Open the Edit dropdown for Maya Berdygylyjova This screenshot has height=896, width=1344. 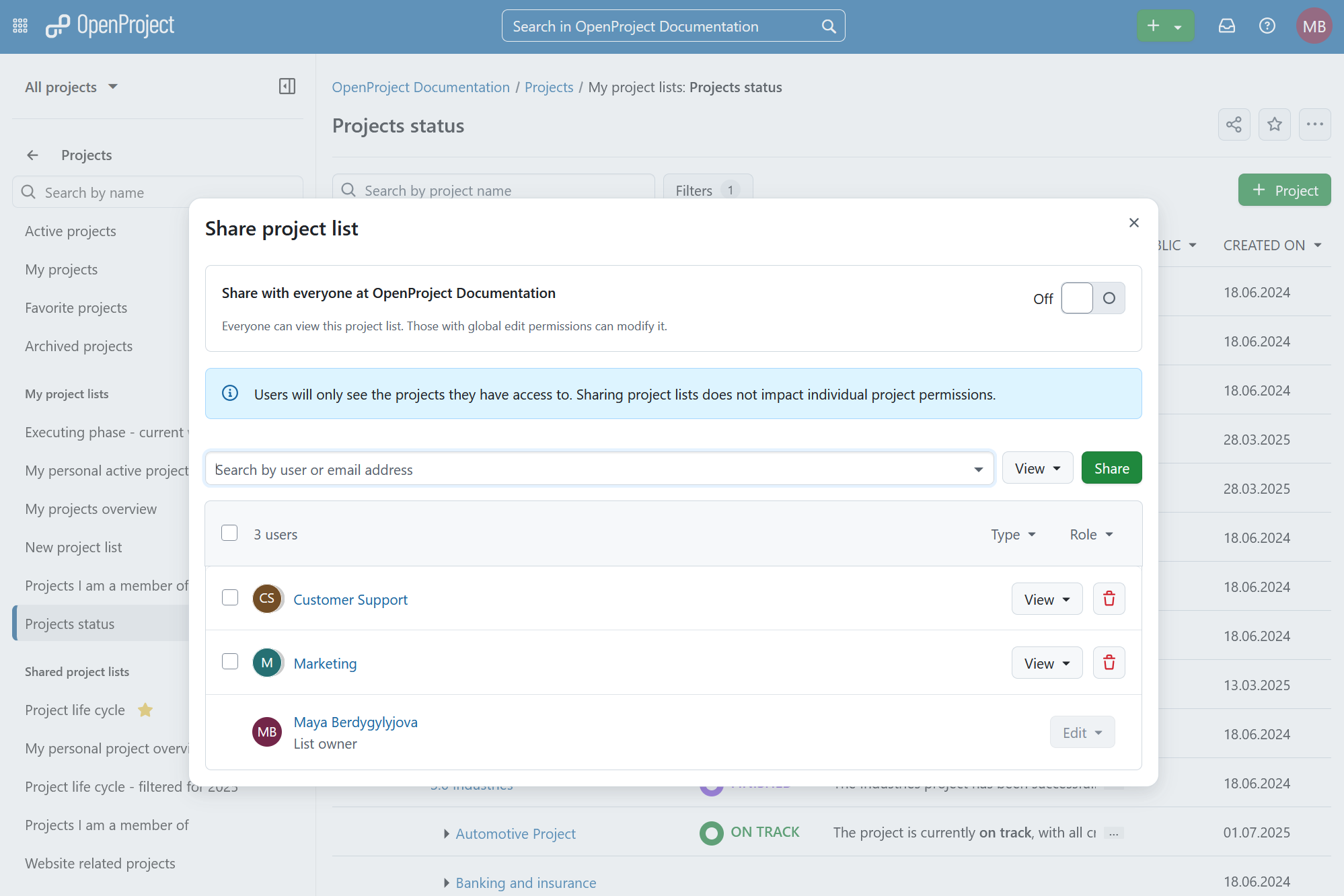pyautogui.click(x=1082, y=732)
